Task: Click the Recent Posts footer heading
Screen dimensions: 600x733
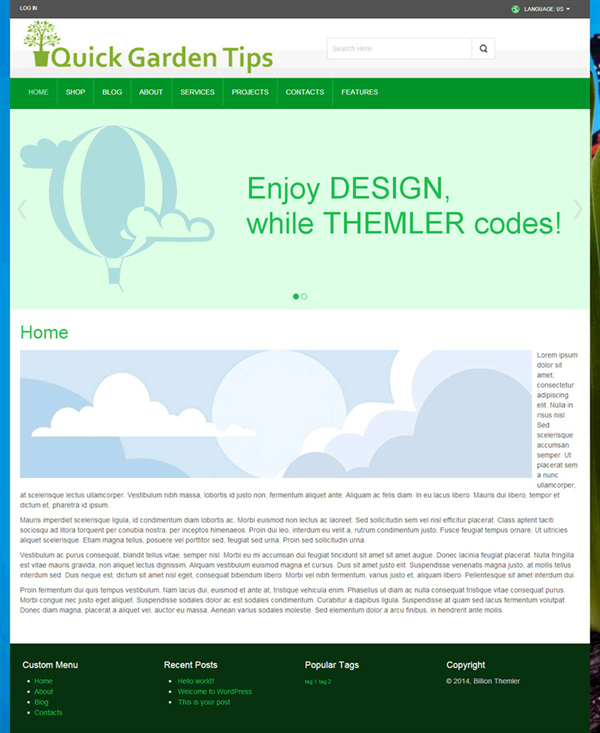Action: coord(190,665)
